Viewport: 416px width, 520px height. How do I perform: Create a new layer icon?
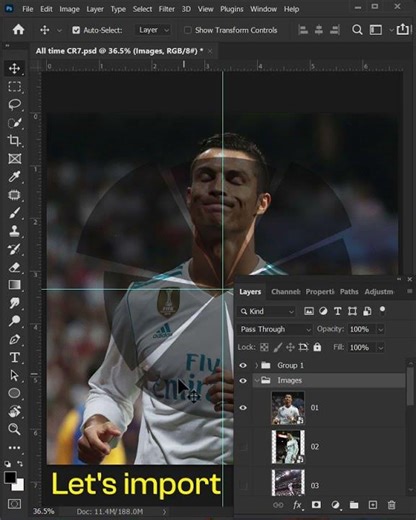[x=373, y=505]
